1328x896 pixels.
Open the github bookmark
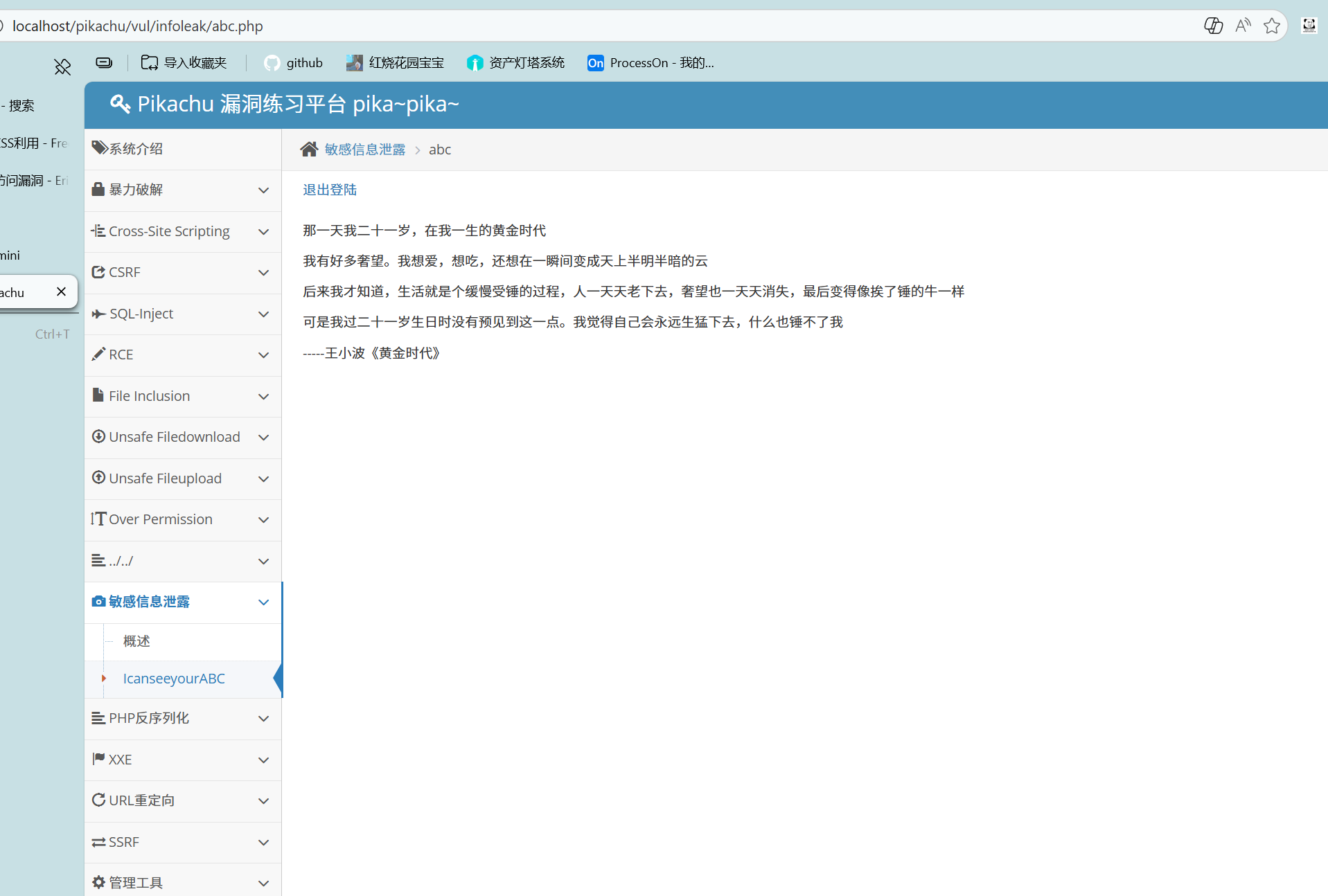[x=294, y=63]
